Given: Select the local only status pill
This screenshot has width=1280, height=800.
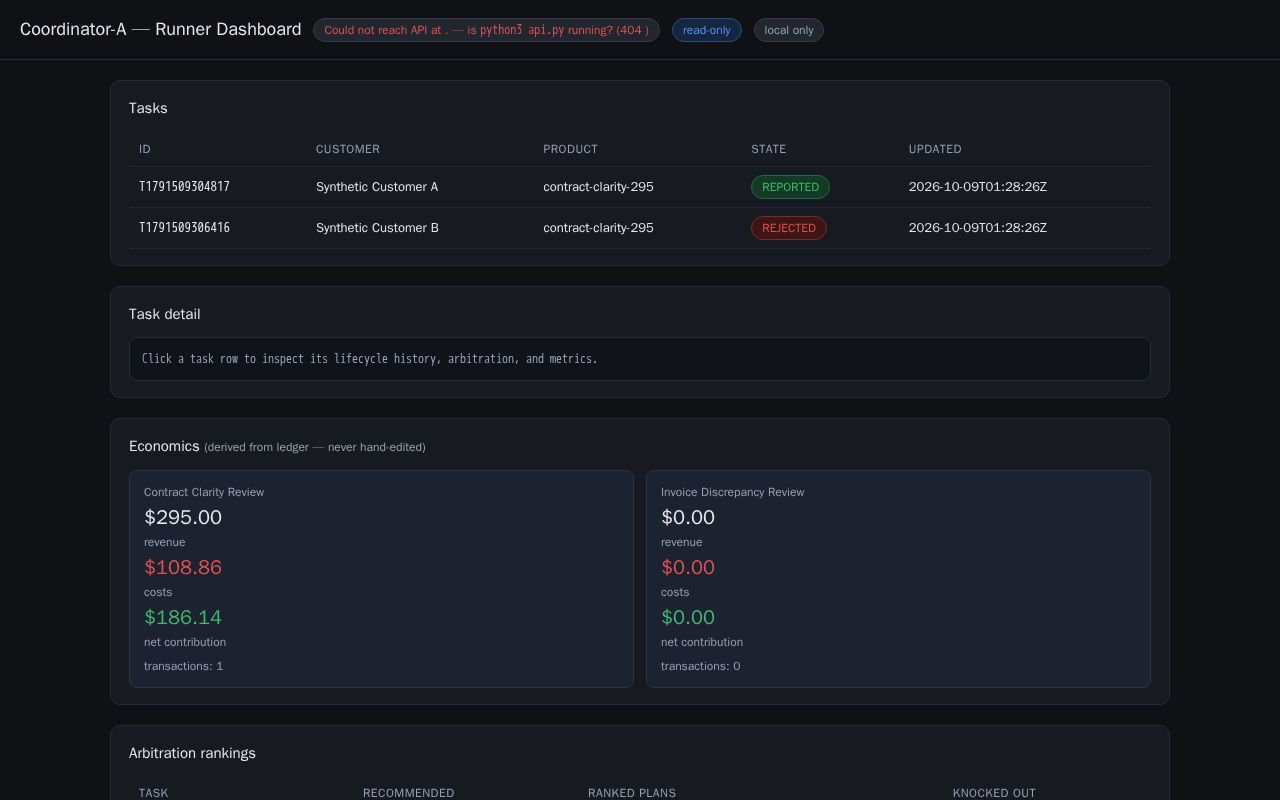Looking at the screenshot, I should tap(789, 30).
